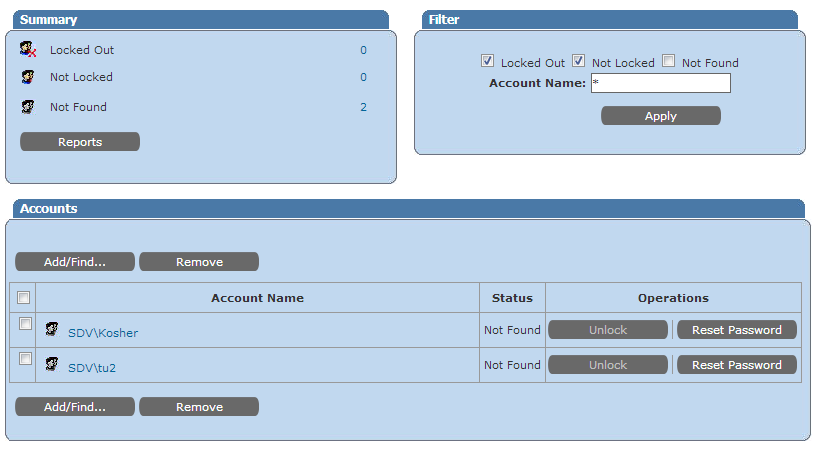820x452 pixels.
Task: Select the checkbox for SDV\tu2 row
Action: [x=25, y=359]
